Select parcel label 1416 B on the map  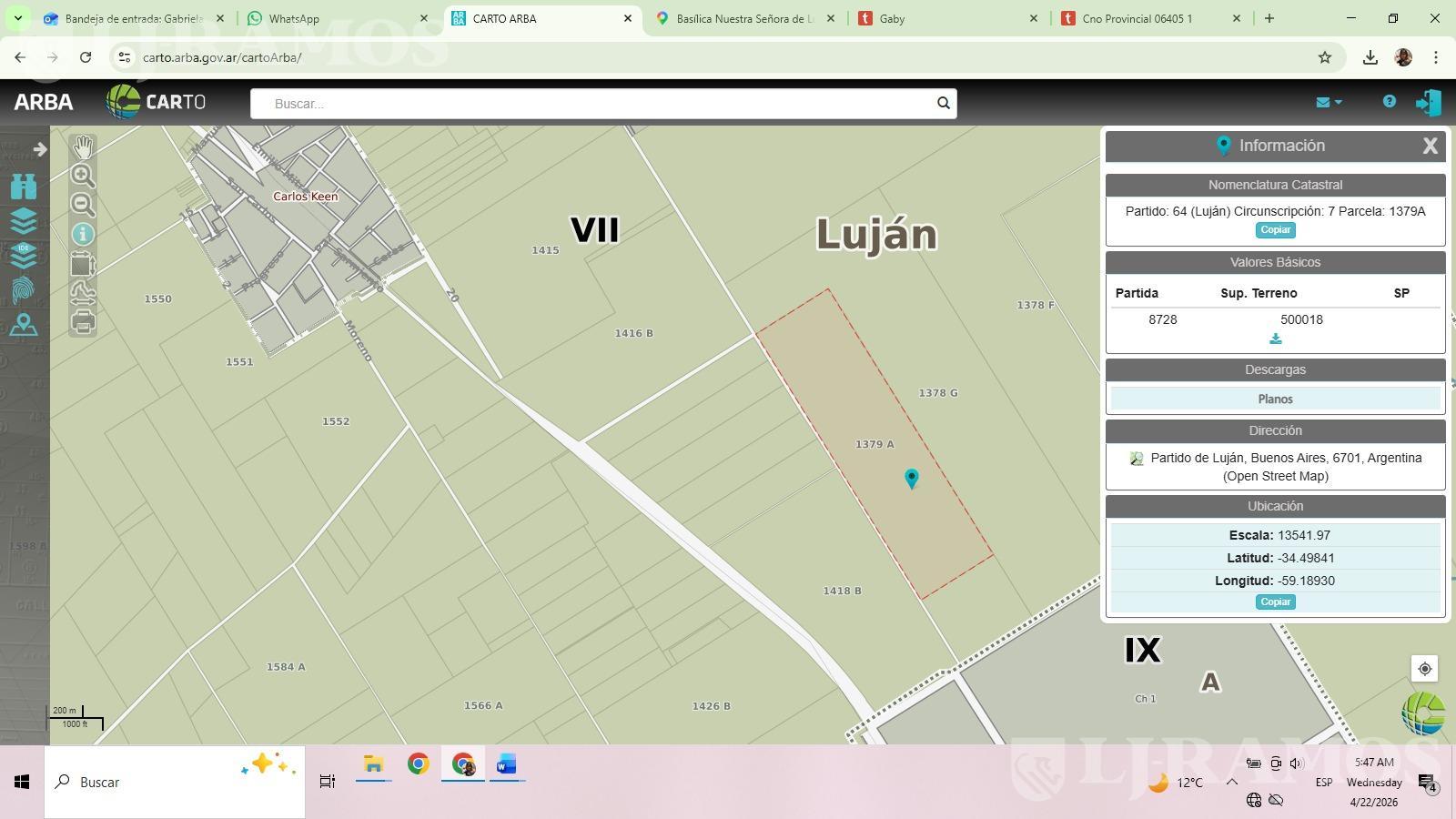(x=633, y=333)
